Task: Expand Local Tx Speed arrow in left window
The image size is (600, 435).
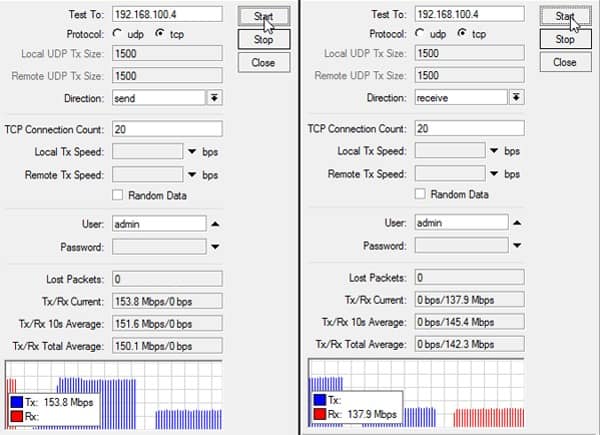Action: 192,152
